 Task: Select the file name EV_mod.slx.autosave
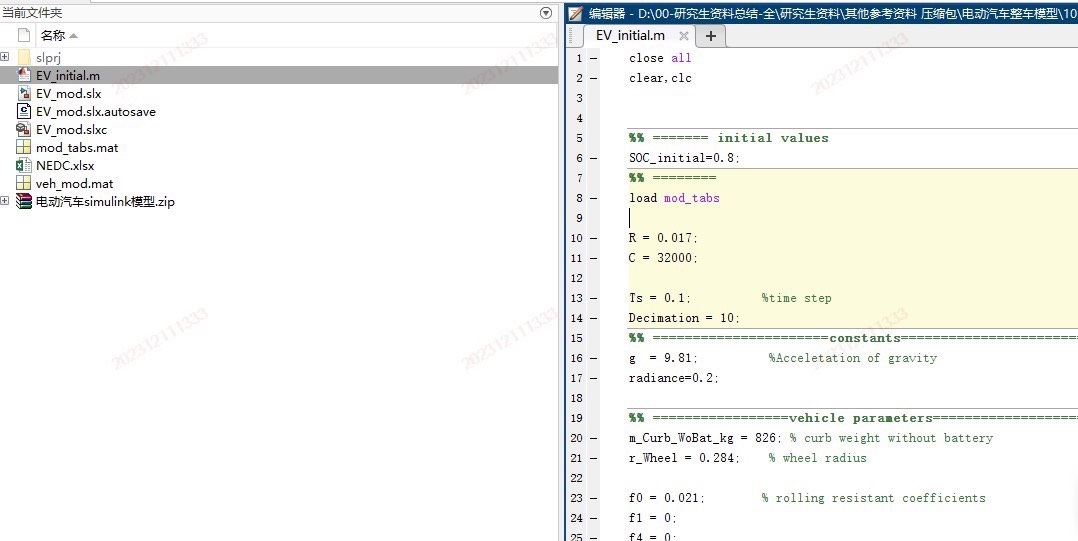coord(96,111)
